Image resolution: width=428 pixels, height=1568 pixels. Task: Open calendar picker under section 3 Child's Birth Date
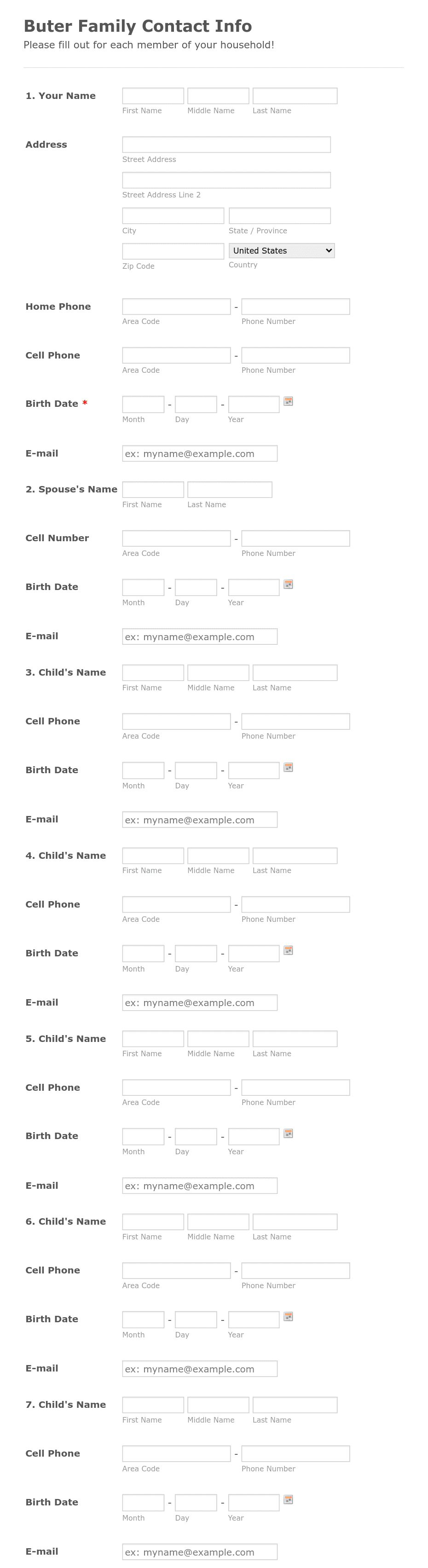pyautogui.click(x=287, y=768)
